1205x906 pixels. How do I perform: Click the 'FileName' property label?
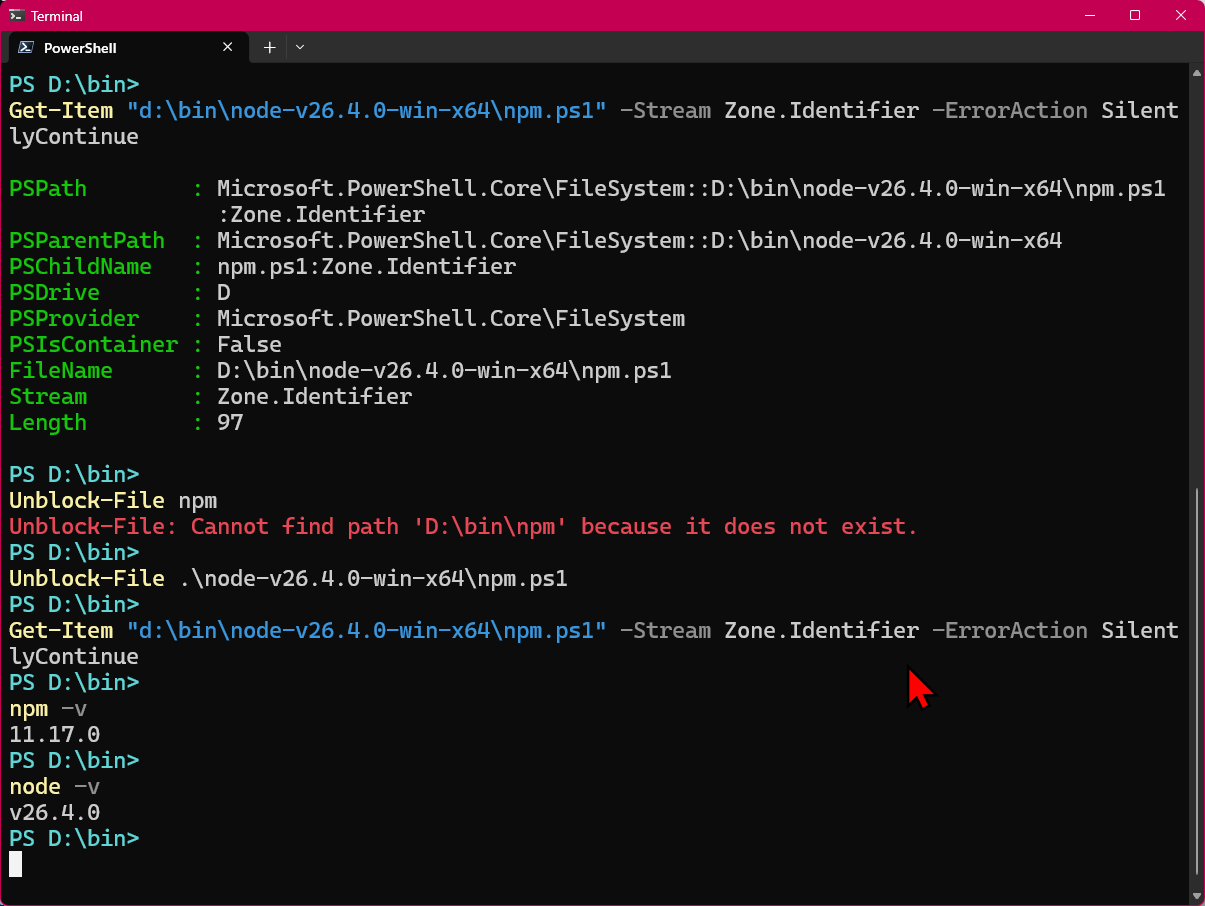click(61, 371)
